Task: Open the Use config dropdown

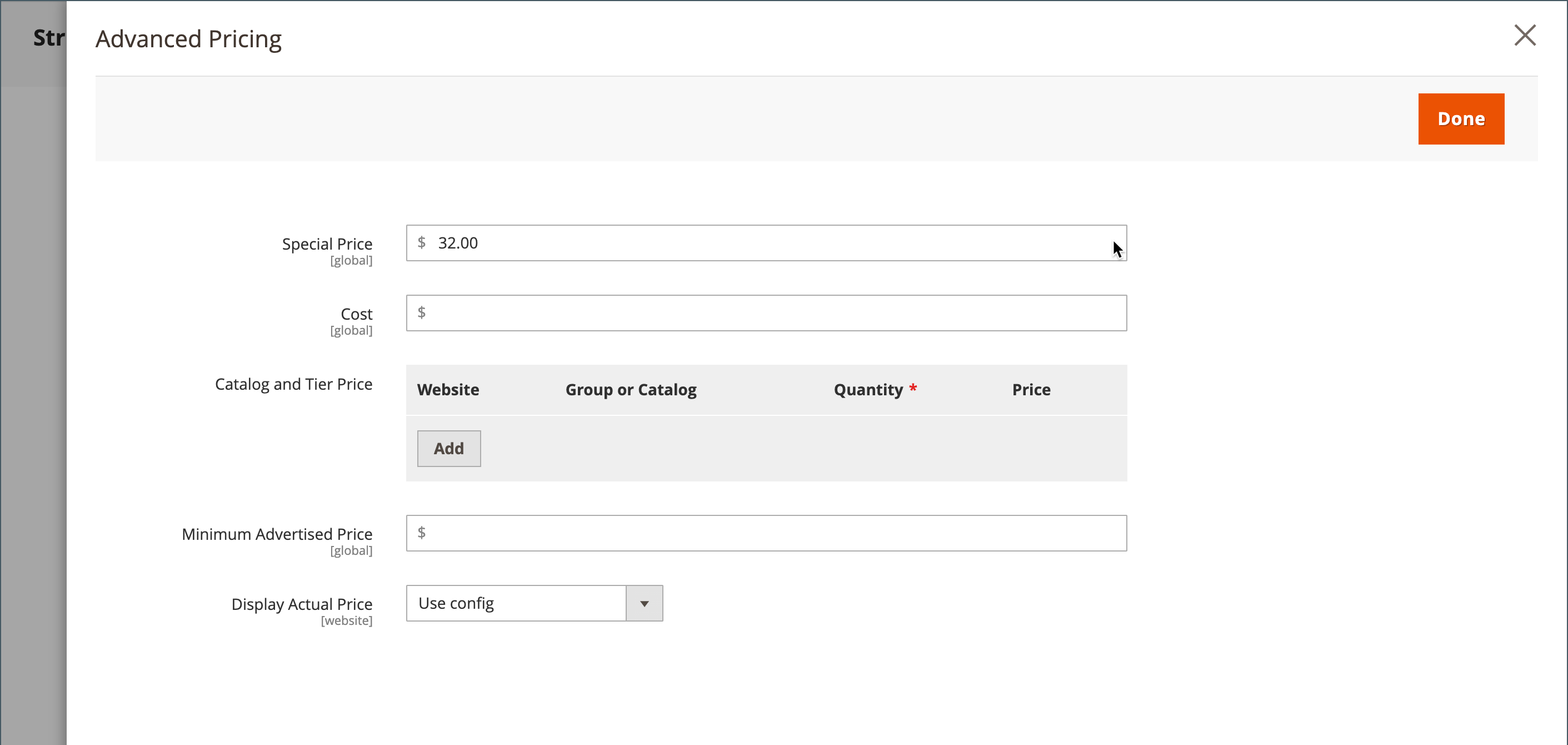Action: pos(516,603)
